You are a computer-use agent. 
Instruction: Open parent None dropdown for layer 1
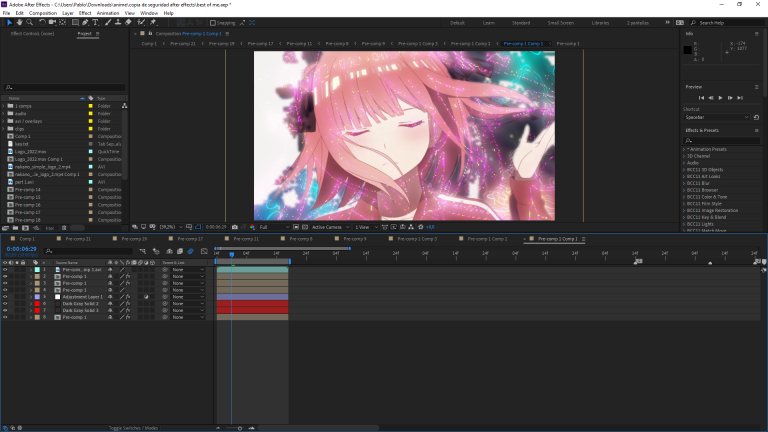click(x=188, y=269)
